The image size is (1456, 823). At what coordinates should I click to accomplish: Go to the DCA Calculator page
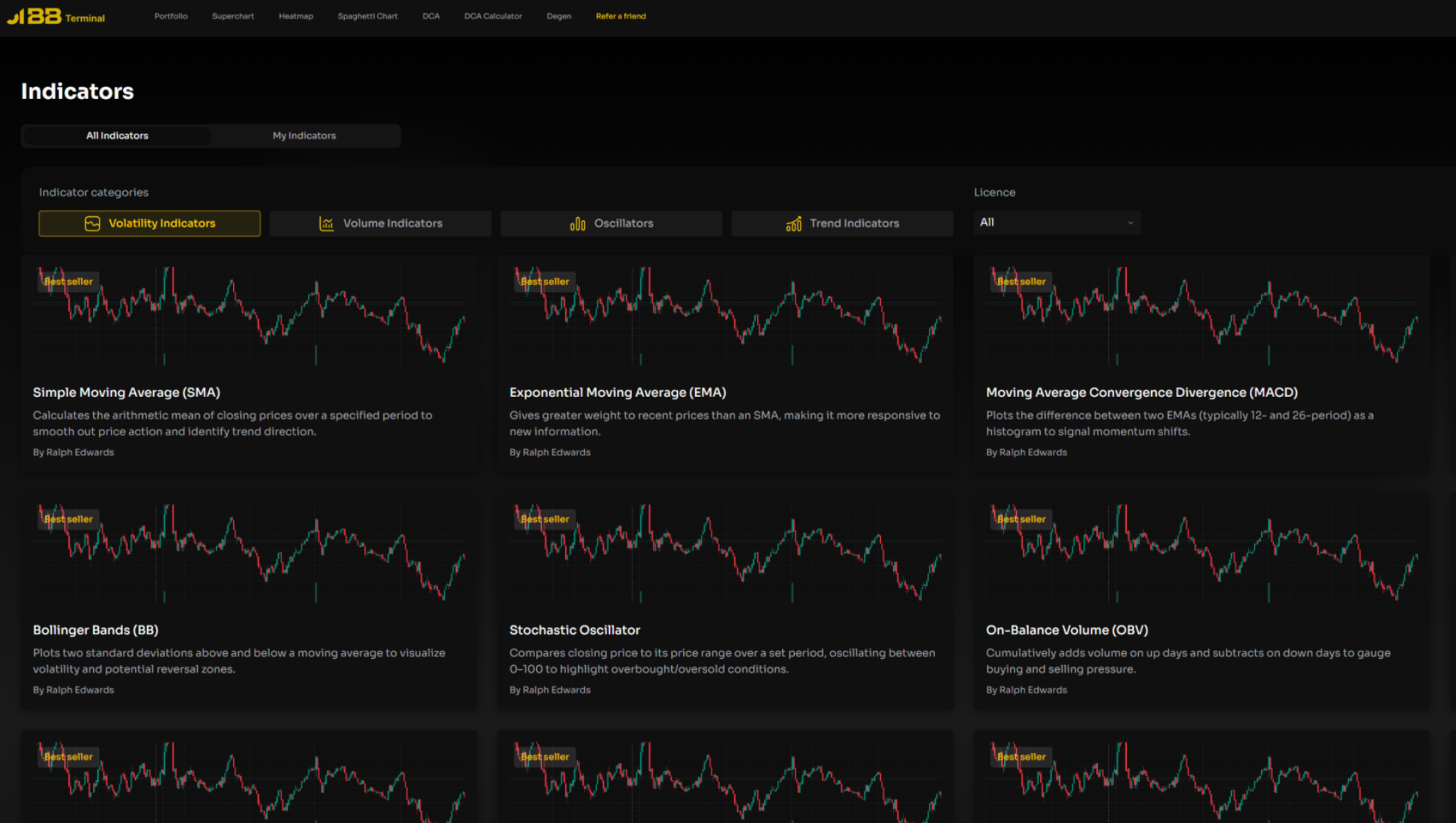click(x=493, y=16)
